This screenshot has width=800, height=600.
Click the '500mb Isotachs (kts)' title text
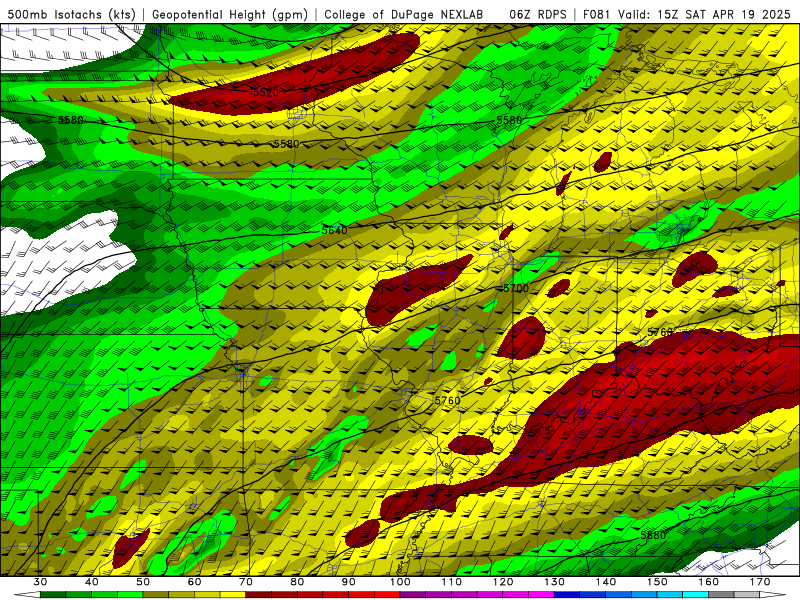pyautogui.click(x=72, y=15)
